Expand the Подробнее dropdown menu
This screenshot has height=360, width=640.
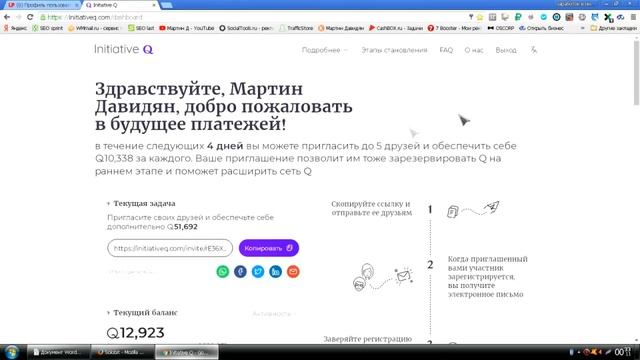[324, 50]
